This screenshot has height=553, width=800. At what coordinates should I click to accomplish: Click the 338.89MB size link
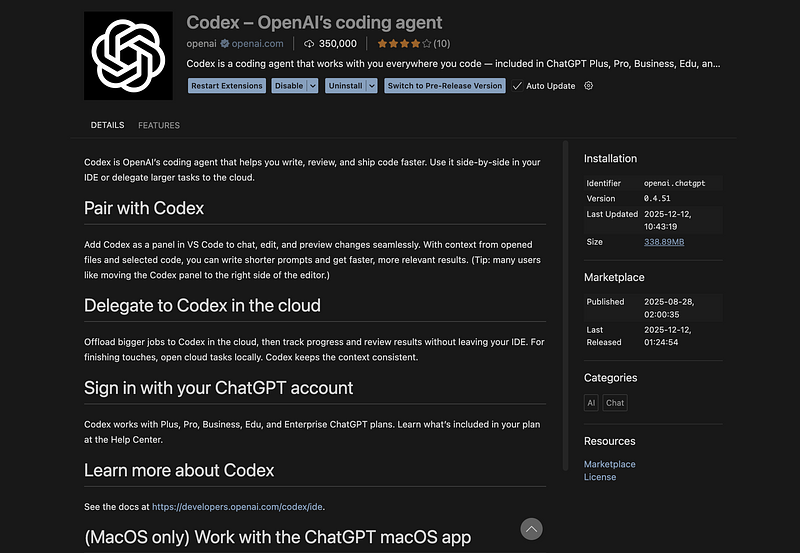[664, 242]
